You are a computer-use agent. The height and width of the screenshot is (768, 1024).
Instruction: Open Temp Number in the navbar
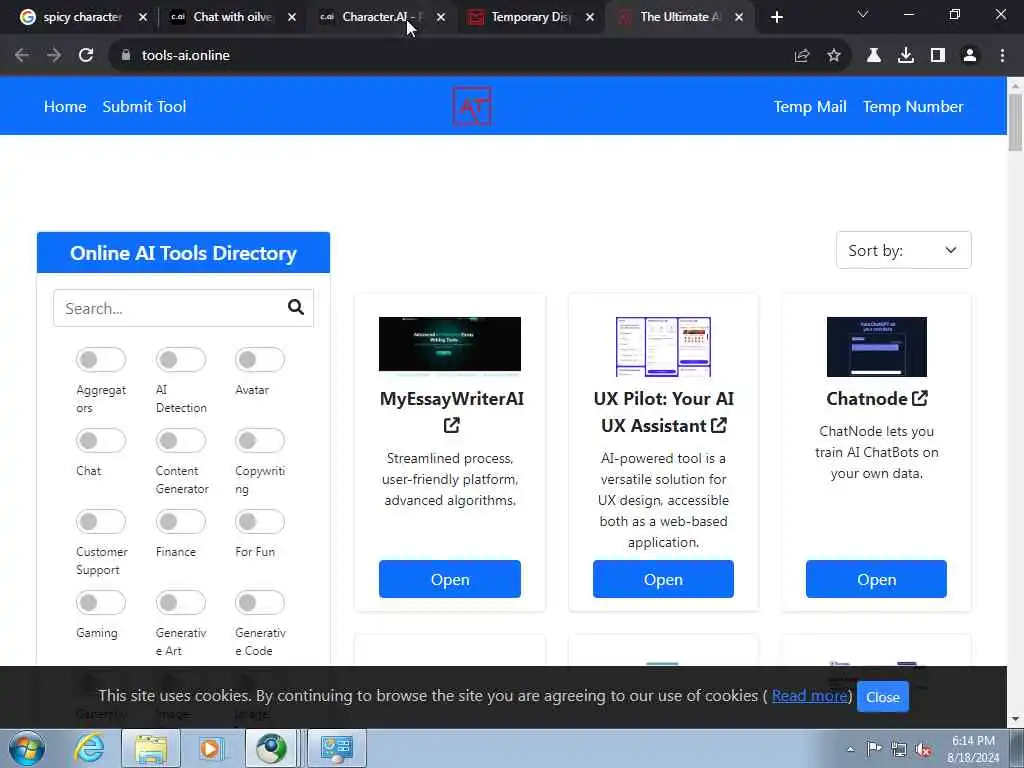coord(913,106)
